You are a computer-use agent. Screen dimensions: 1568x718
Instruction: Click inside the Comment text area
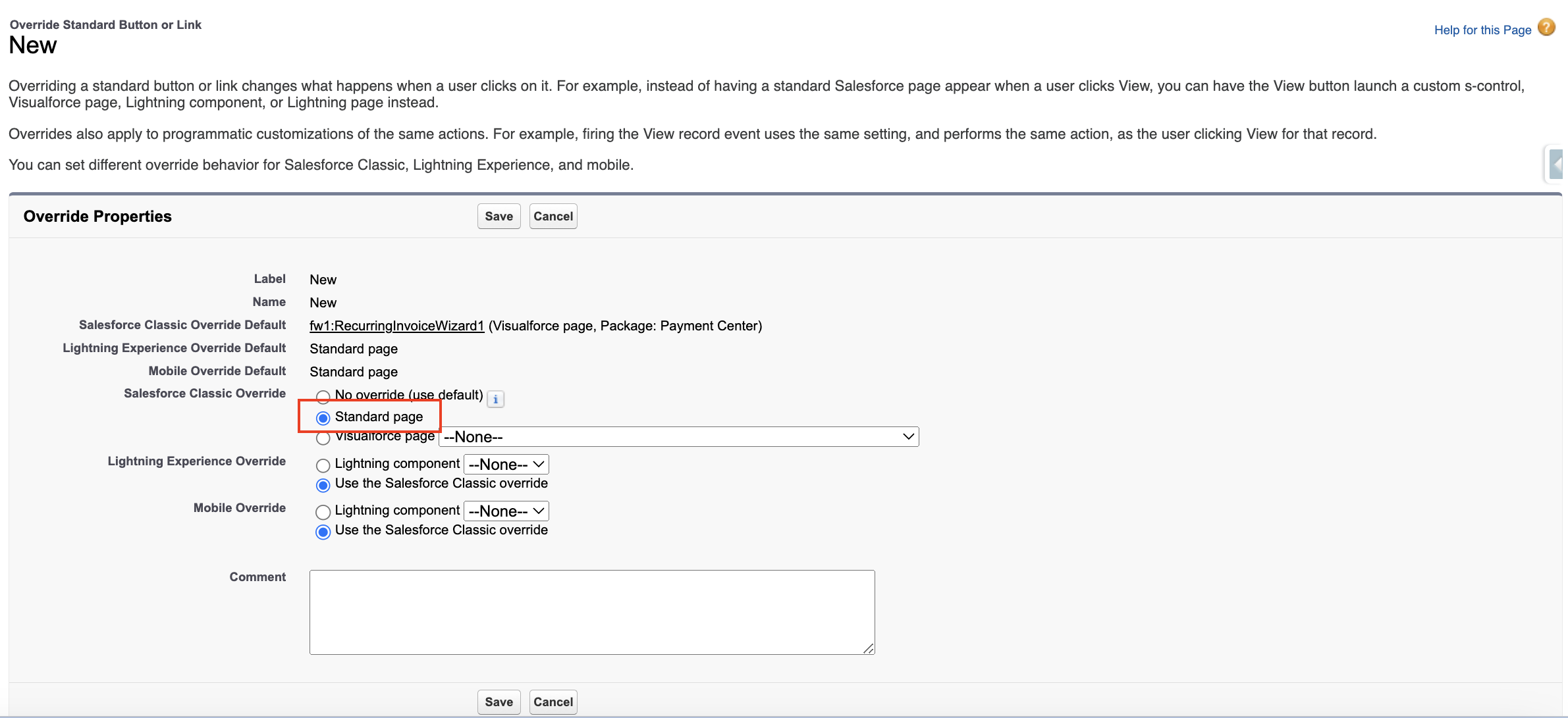591,612
